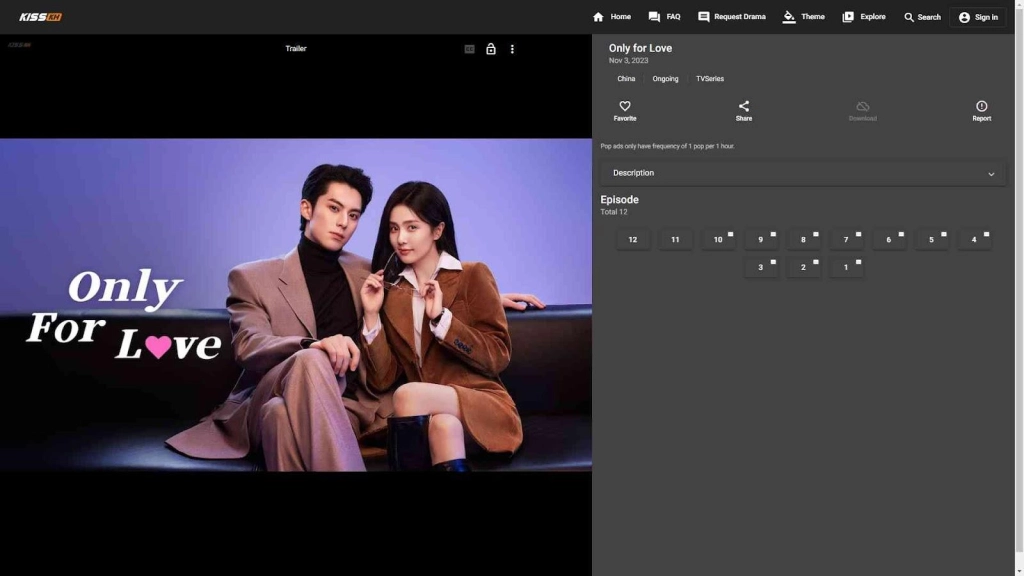Play episode 12
The height and width of the screenshot is (576, 1024).
[632, 240]
